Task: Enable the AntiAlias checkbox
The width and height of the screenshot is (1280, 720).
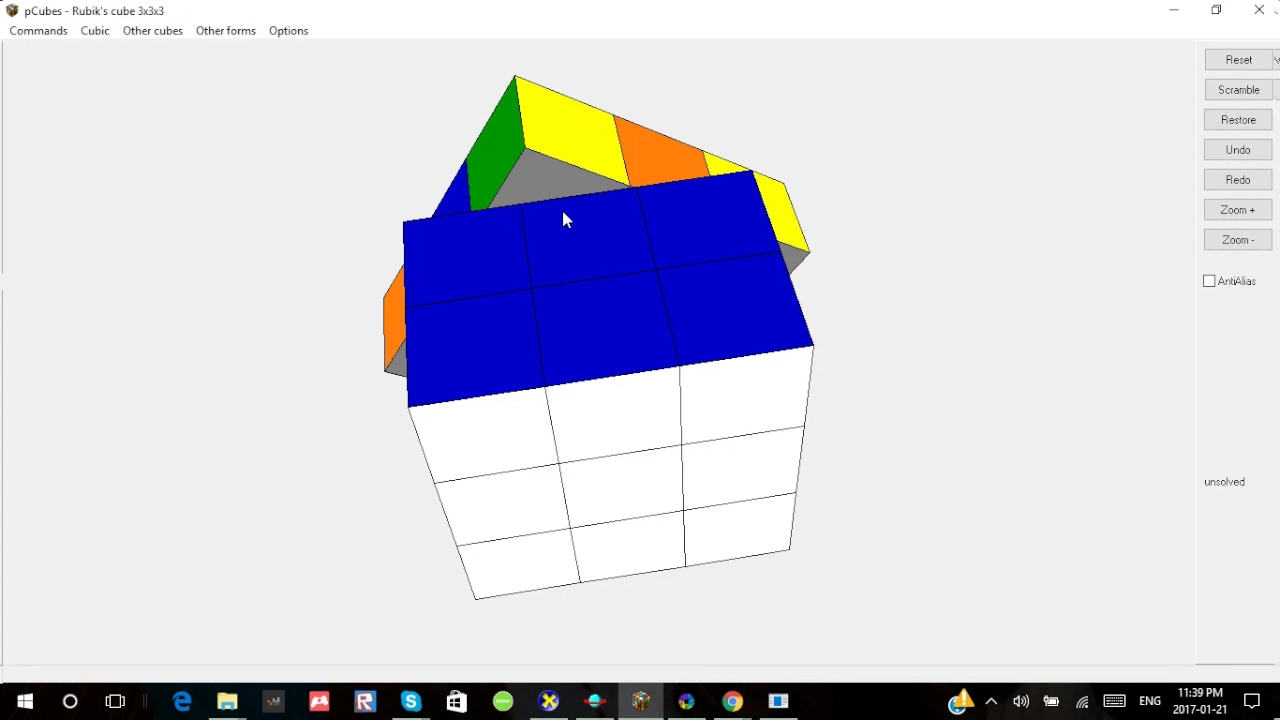Action: (x=1209, y=281)
